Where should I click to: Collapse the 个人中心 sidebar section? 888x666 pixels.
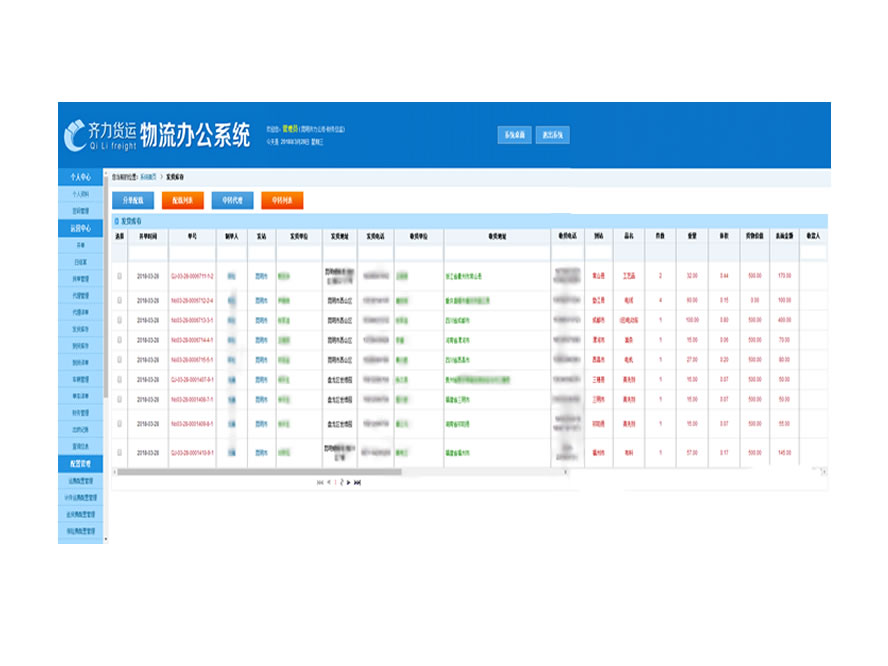[80, 177]
